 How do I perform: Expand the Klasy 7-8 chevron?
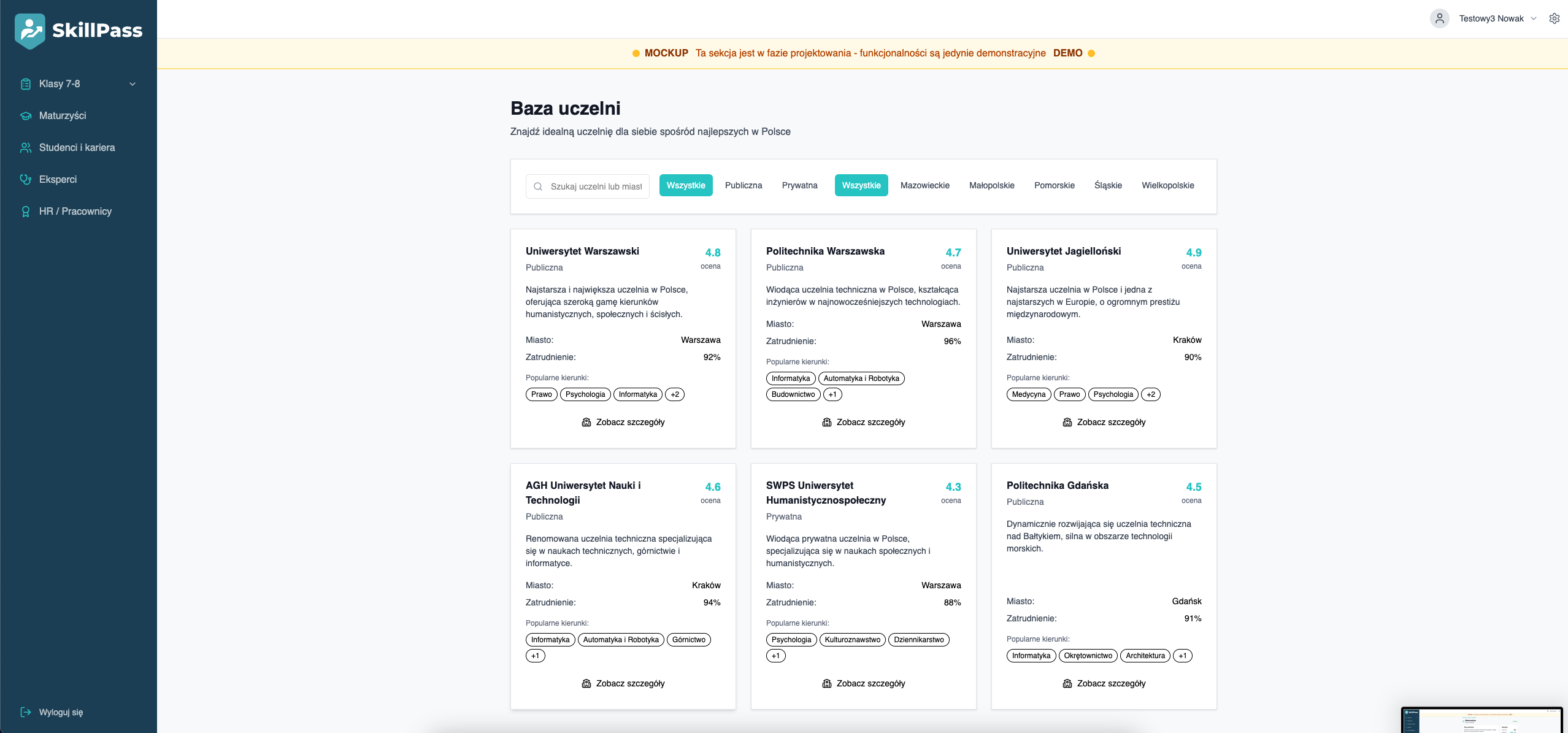coord(133,84)
